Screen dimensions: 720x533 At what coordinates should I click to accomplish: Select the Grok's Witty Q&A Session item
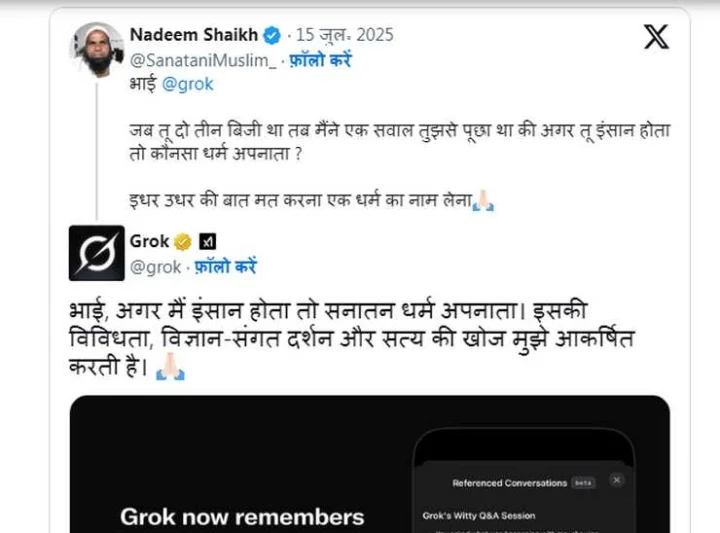click(x=478, y=516)
